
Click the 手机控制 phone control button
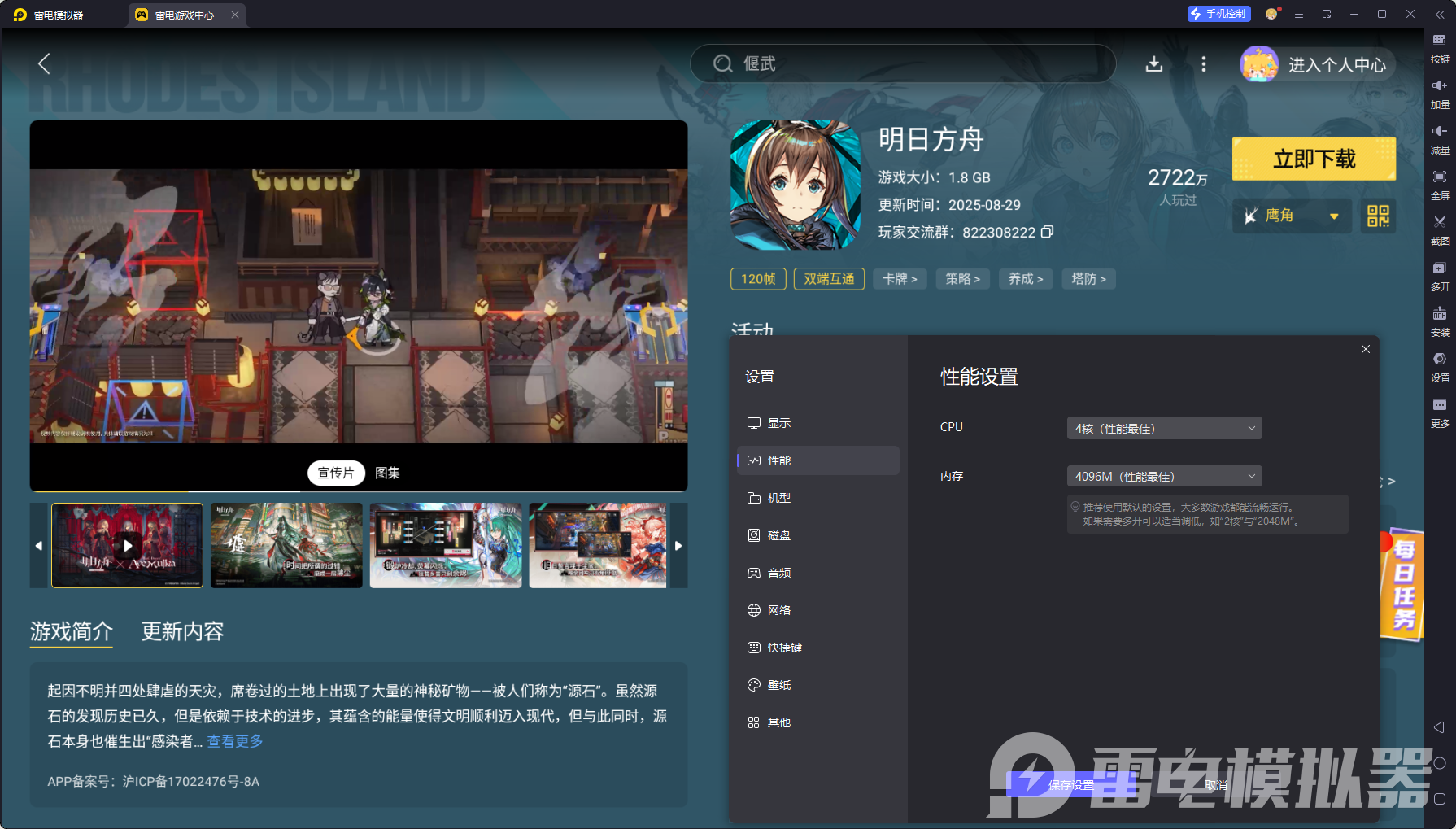[1218, 14]
